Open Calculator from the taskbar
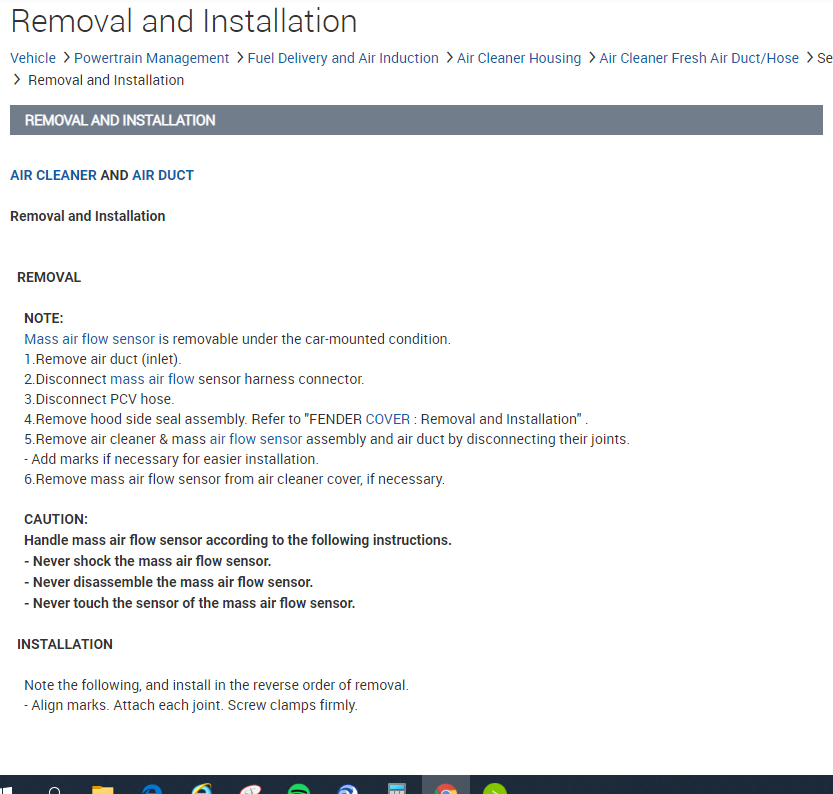The image size is (833, 794). click(397, 789)
